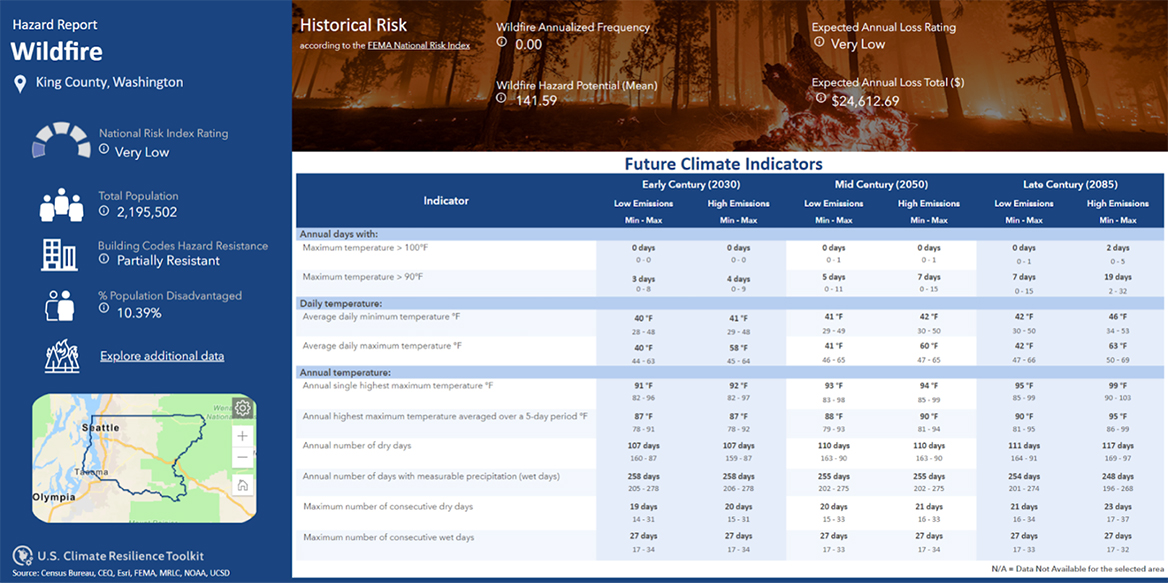The image size is (1168, 584).
Task: Click info icon for Wildfire Annualized Frequency
Action: click(502, 43)
